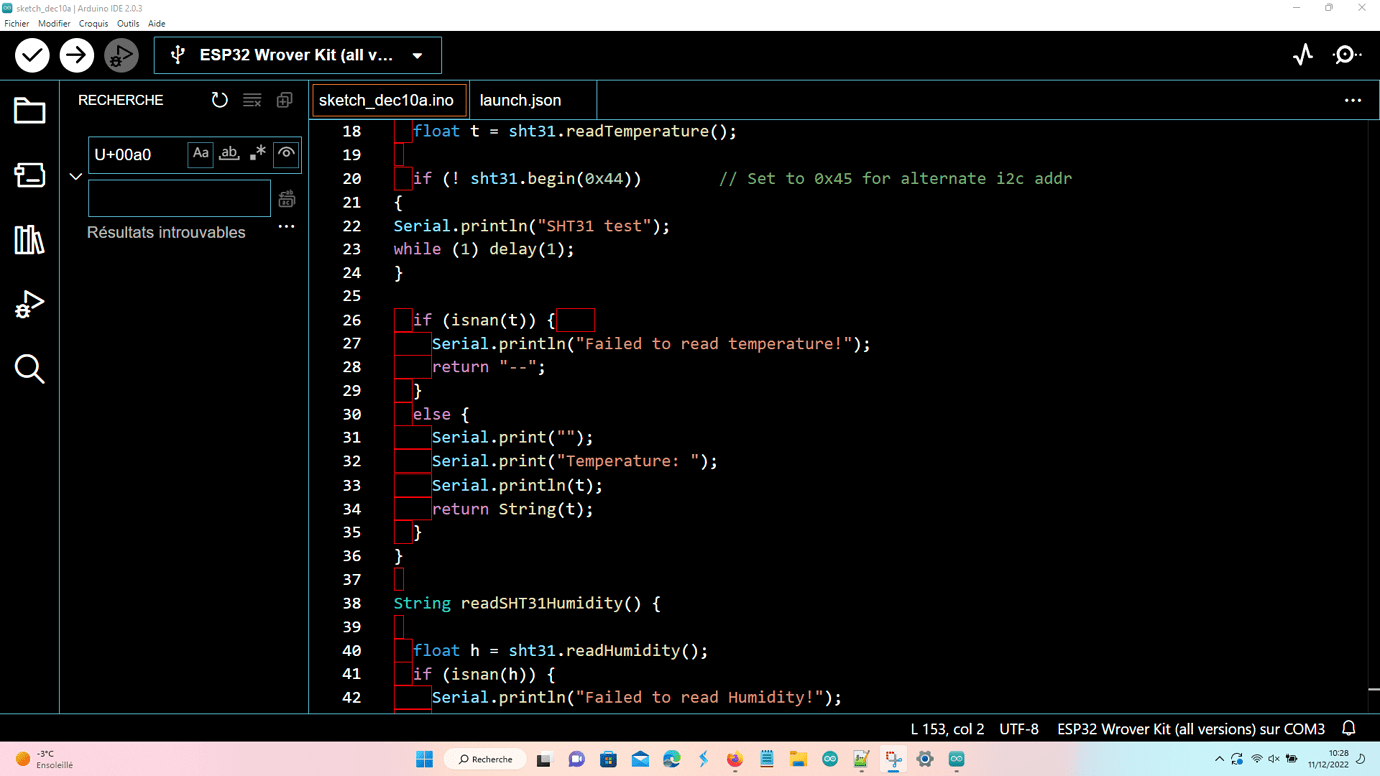Image resolution: width=1380 pixels, height=776 pixels.
Task: Switch to the launch.json tab
Action: coord(521,100)
